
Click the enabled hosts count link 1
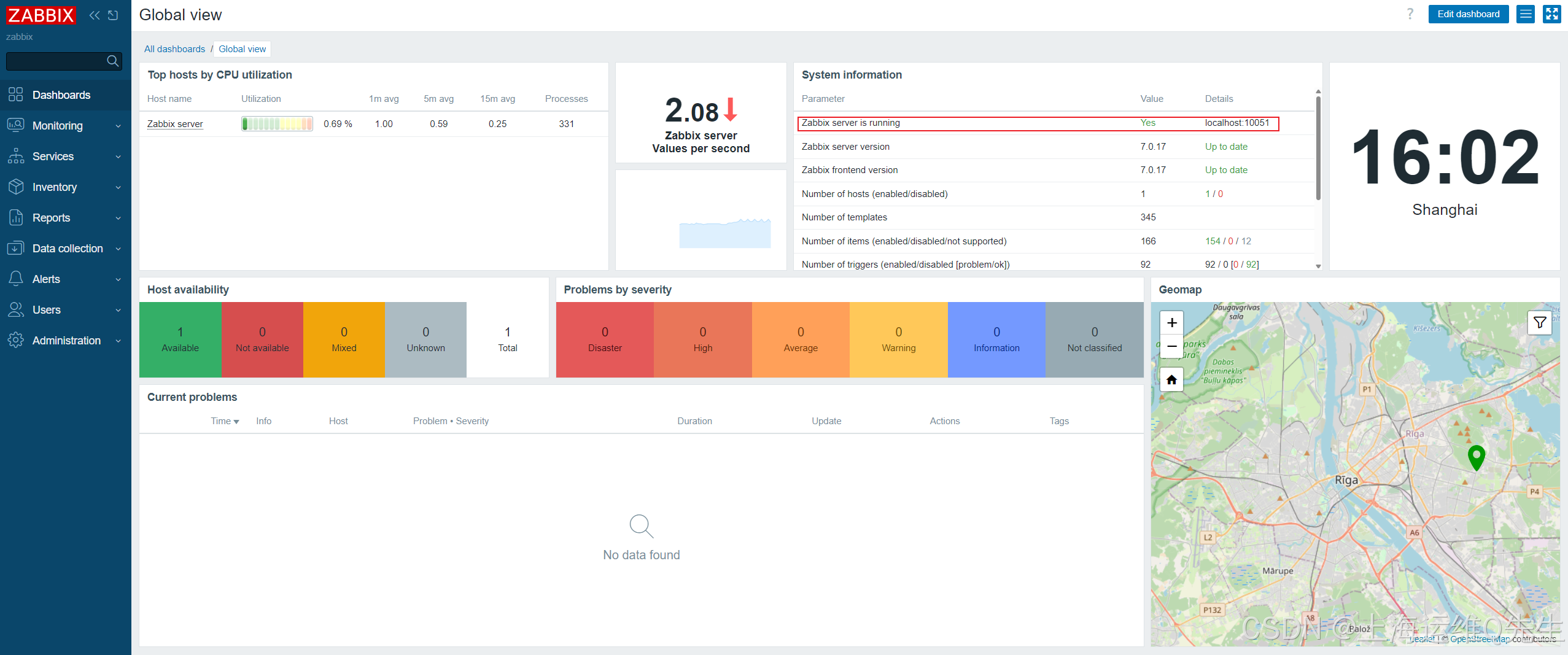click(x=1208, y=194)
